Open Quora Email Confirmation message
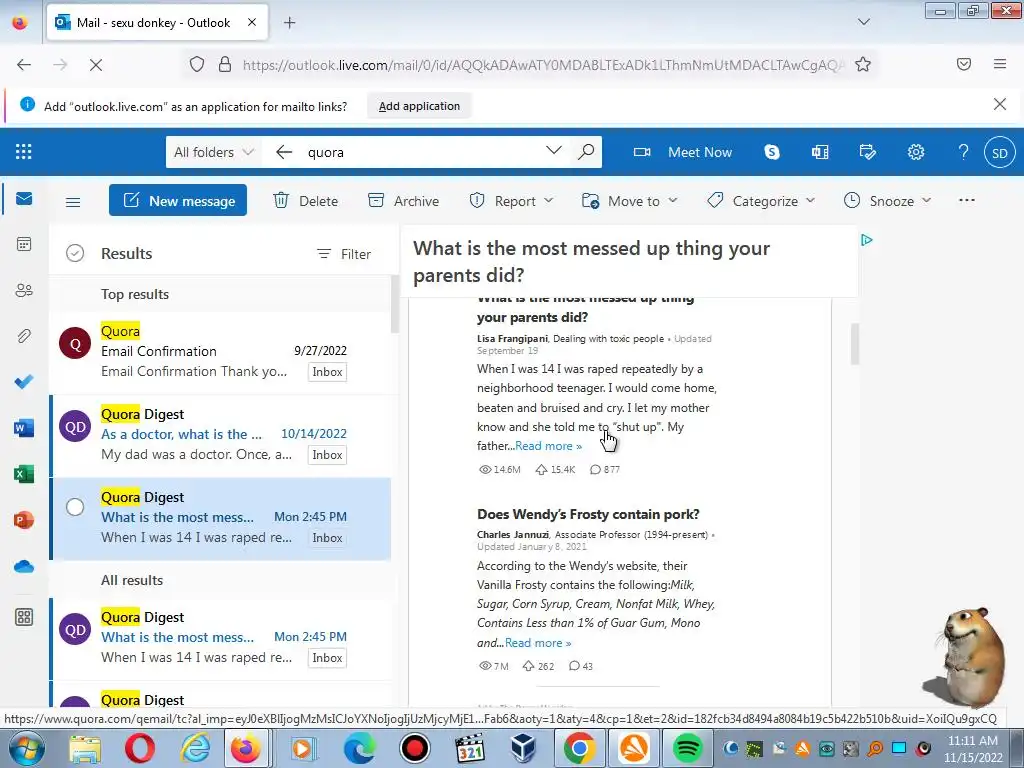 [x=223, y=353]
